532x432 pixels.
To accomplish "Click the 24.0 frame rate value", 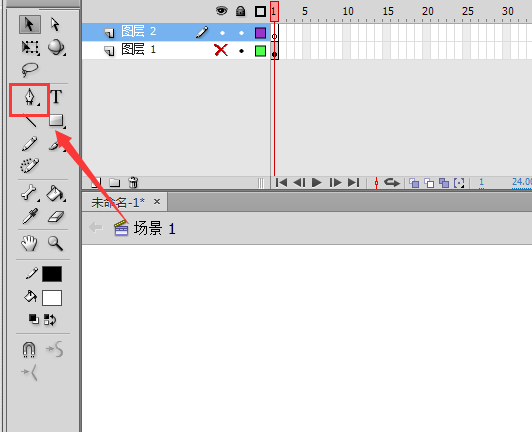I will pyautogui.click(x=521, y=182).
